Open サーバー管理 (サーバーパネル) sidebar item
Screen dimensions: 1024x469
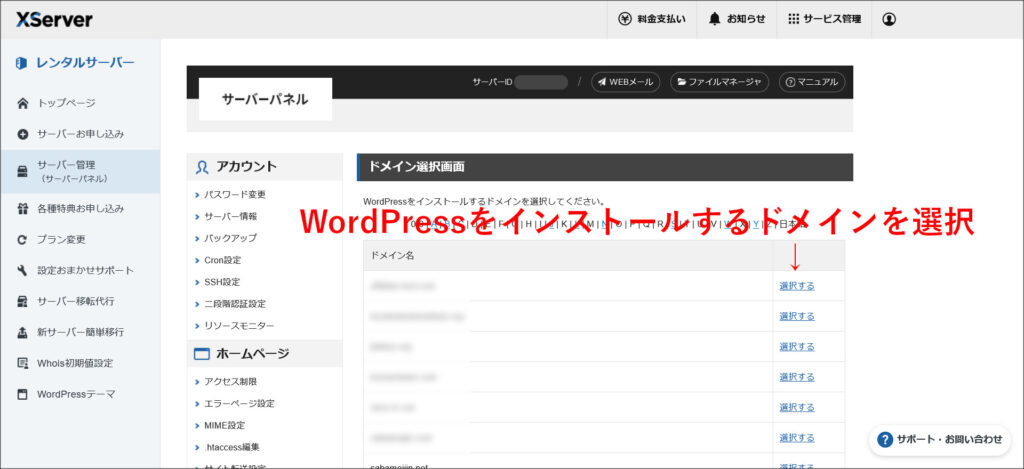72,171
